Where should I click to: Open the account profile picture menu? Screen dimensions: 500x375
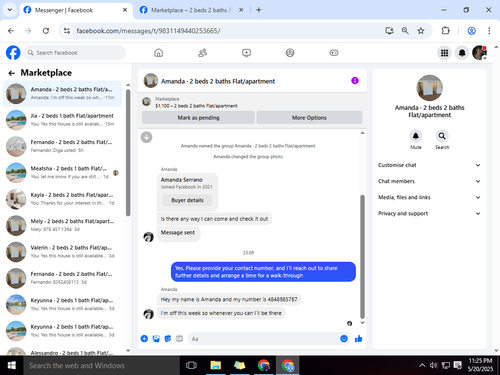point(479,53)
